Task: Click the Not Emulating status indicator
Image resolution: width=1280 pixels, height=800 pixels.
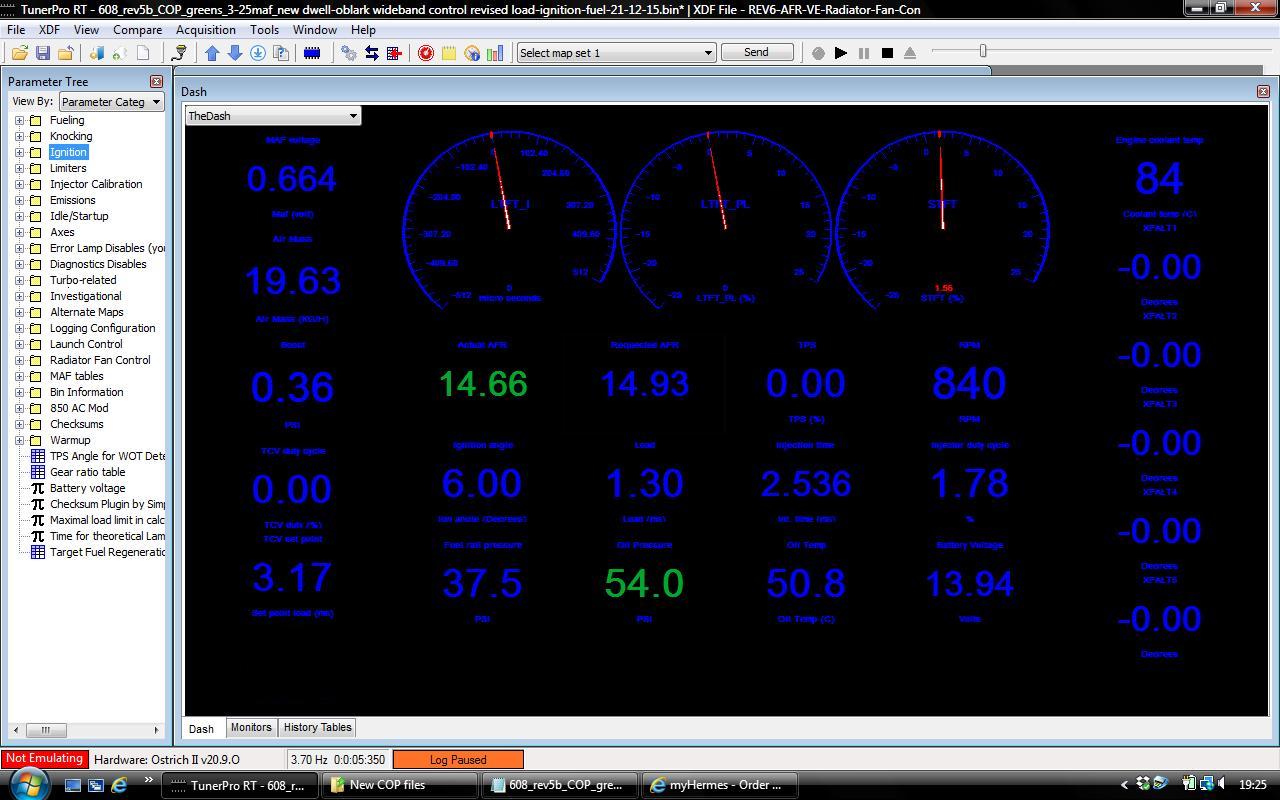Action: pyautogui.click(x=44, y=759)
